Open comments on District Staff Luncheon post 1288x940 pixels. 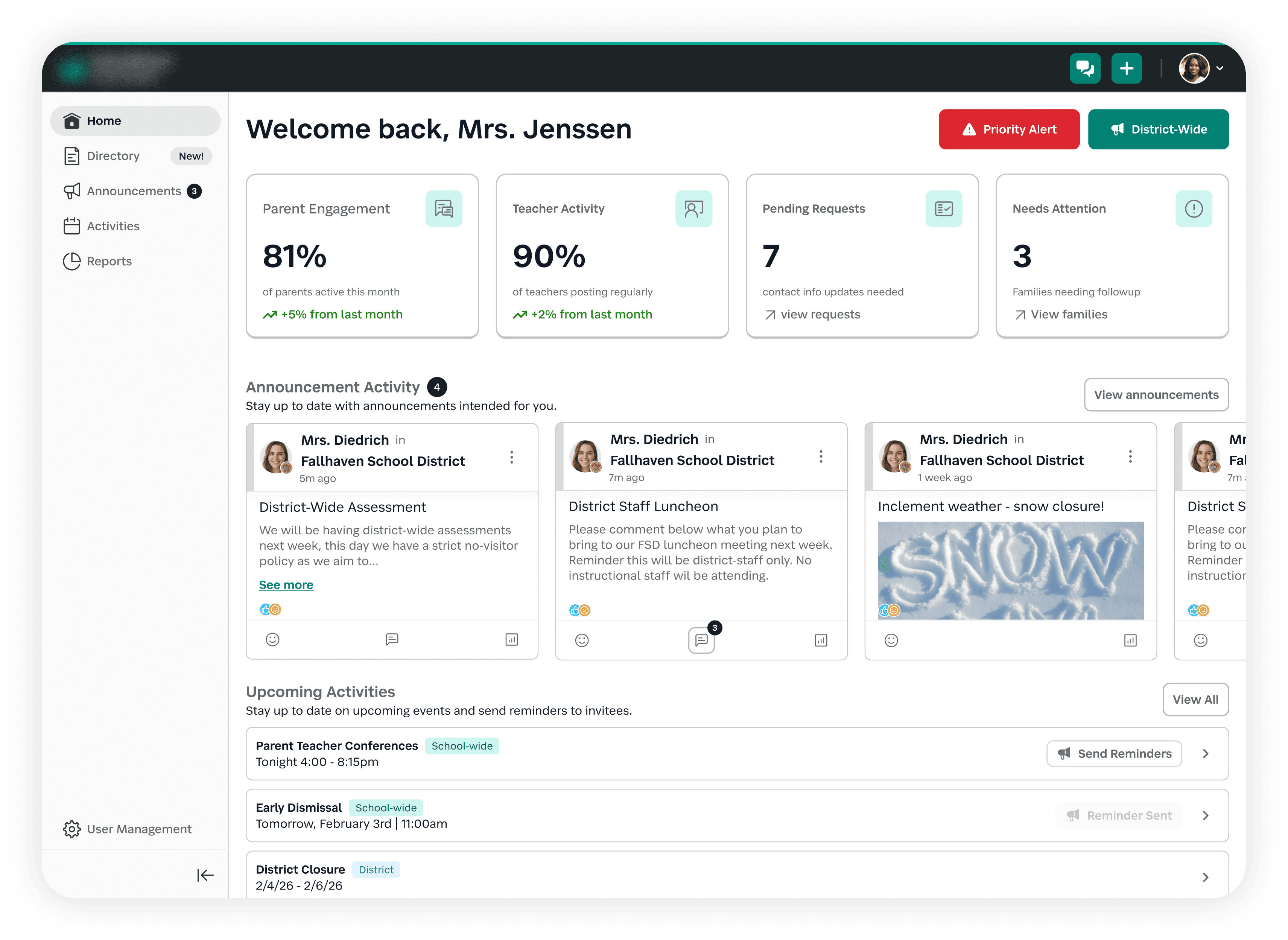coord(701,640)
